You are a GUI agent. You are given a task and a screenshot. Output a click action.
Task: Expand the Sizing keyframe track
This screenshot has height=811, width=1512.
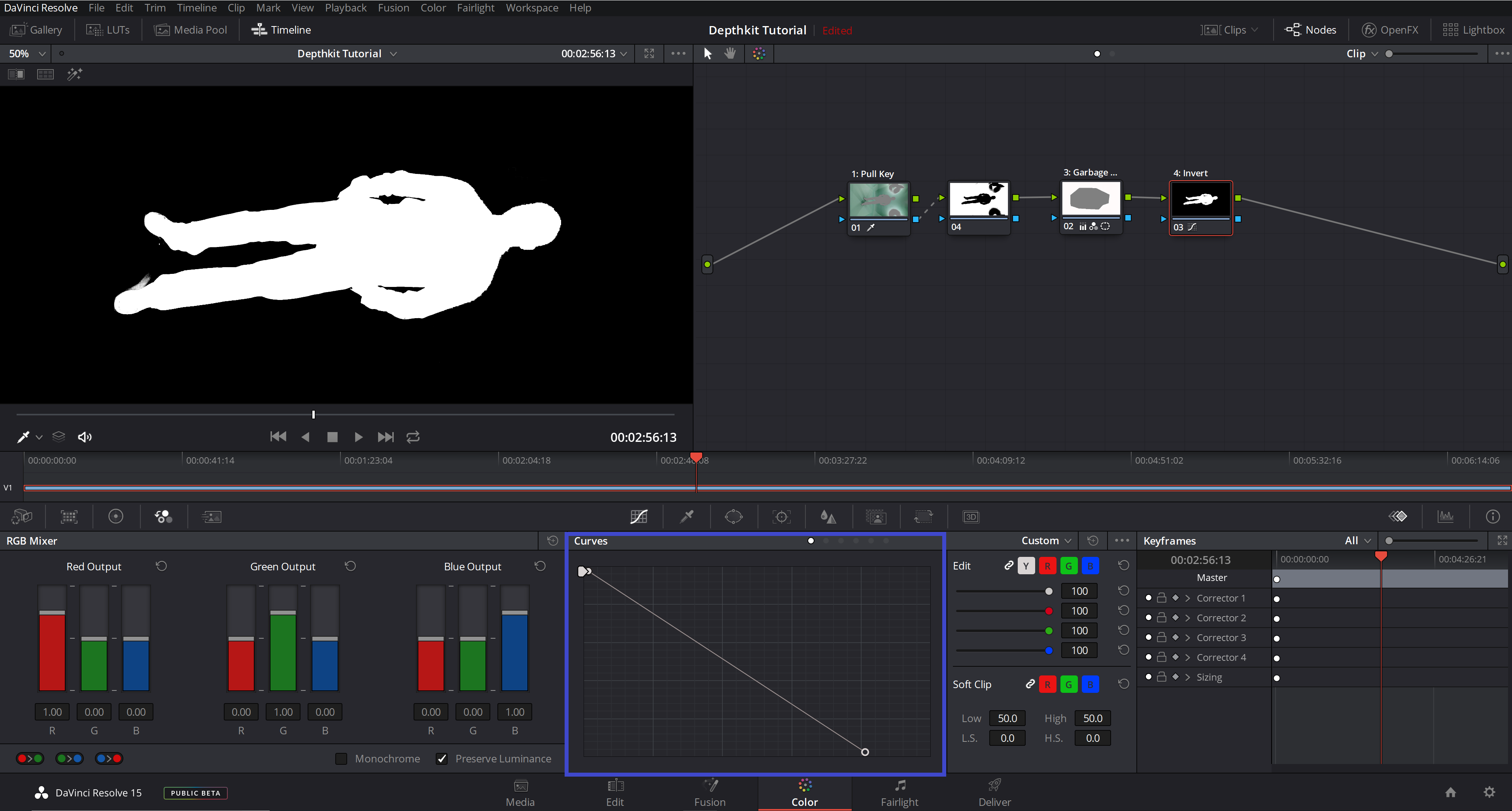click(1187, 677)
